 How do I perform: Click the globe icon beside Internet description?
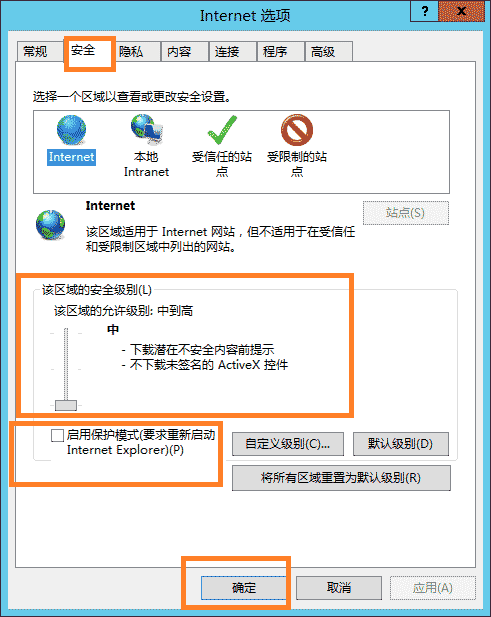coord(50,225)
